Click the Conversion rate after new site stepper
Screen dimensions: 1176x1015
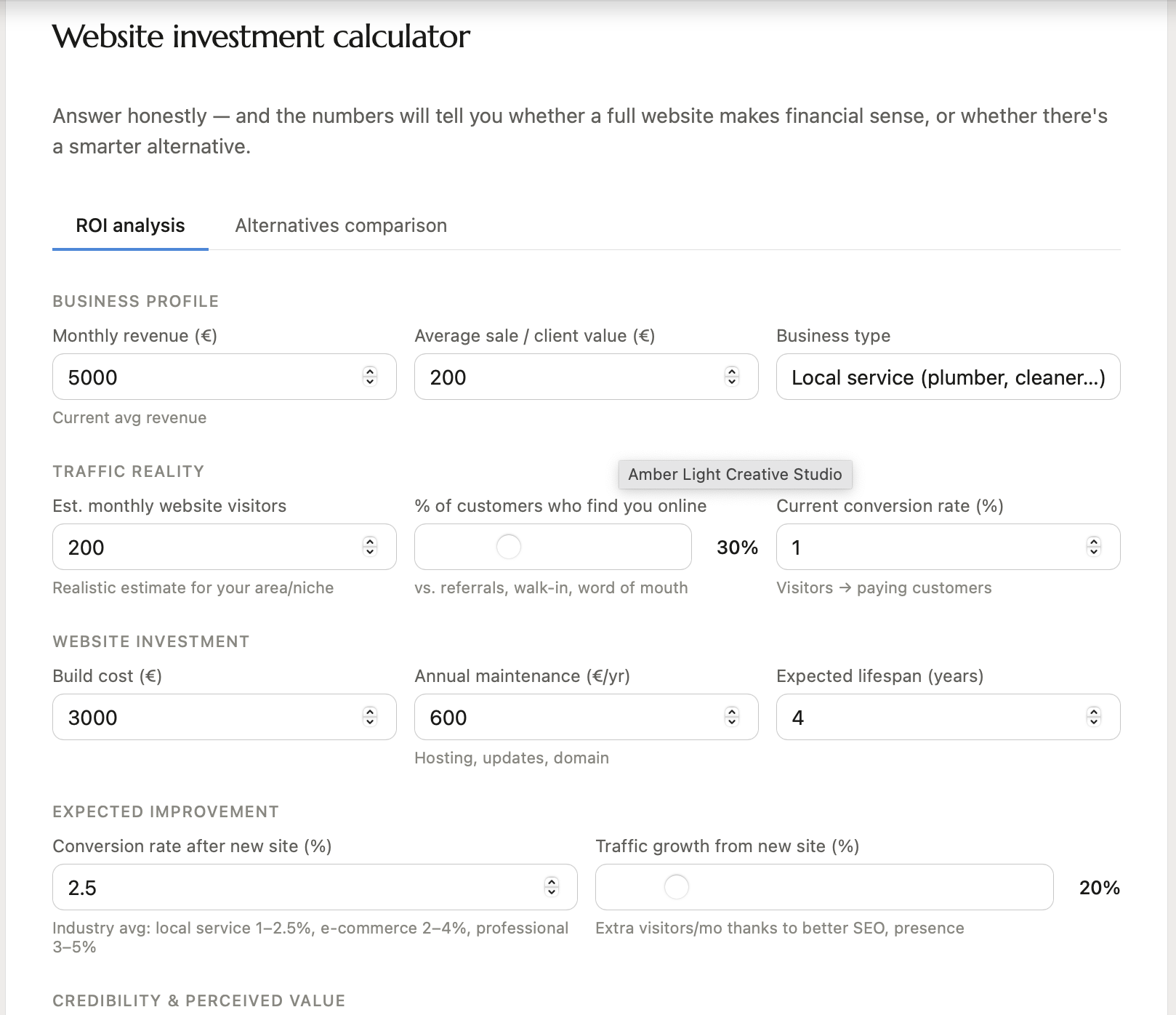click(x=552, y=887)
